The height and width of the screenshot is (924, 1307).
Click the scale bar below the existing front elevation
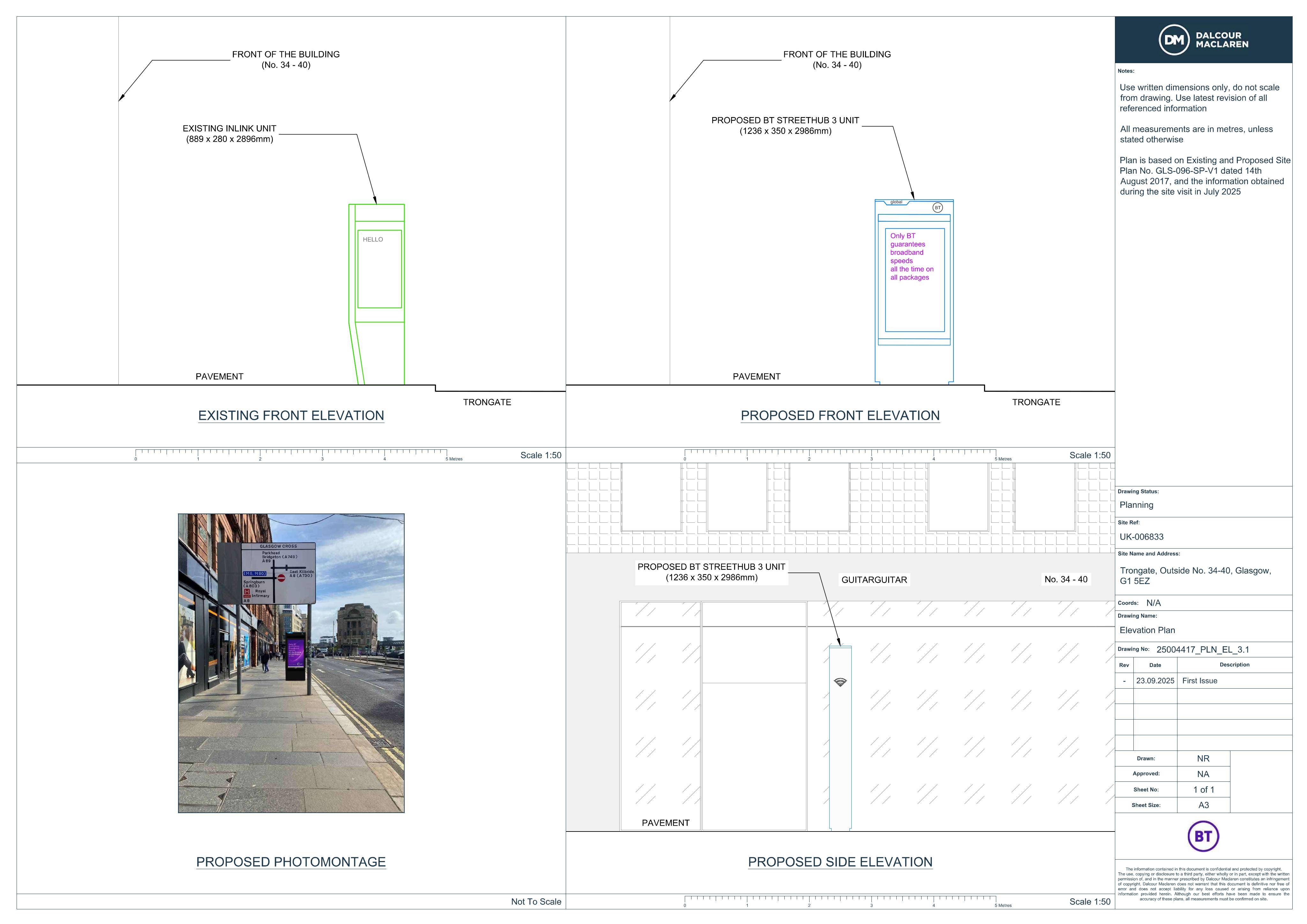[x=298, y=455]
